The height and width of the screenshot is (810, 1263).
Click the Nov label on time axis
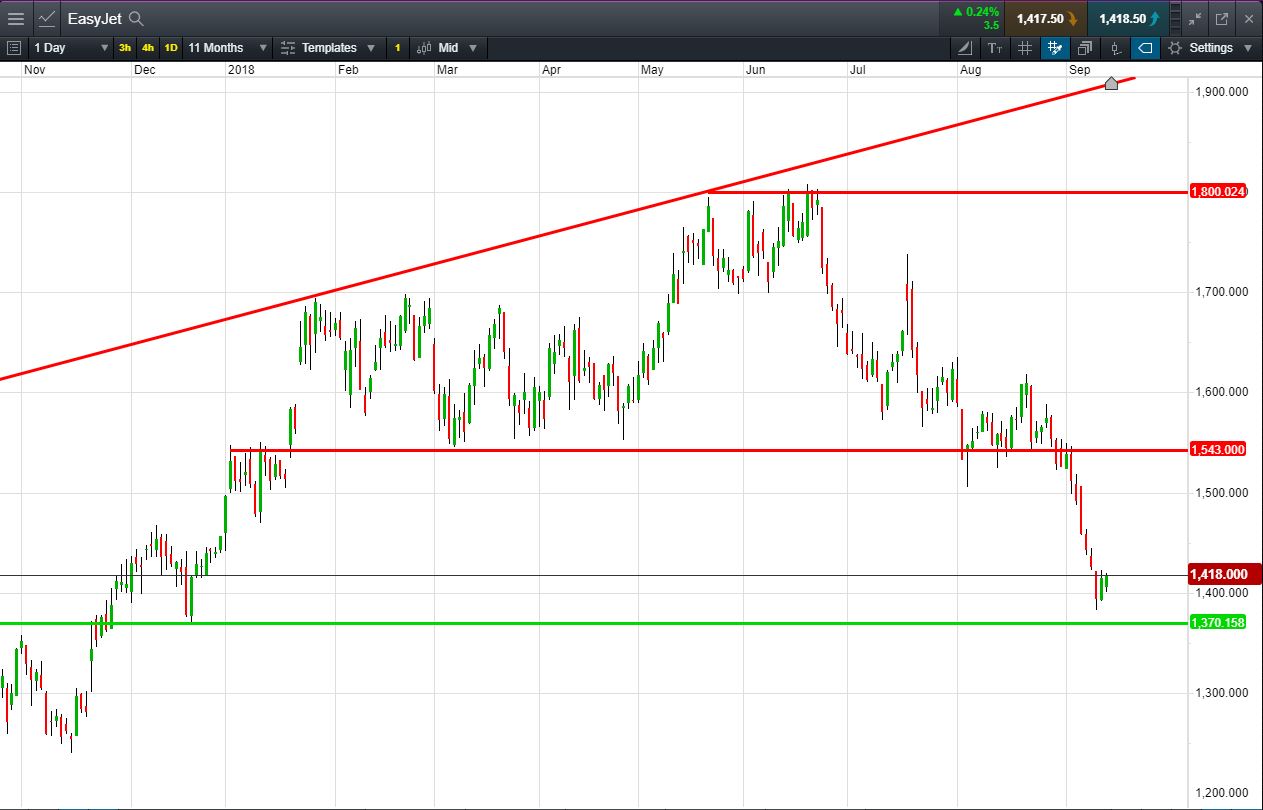pyautogui.click(x=34, y=69)
